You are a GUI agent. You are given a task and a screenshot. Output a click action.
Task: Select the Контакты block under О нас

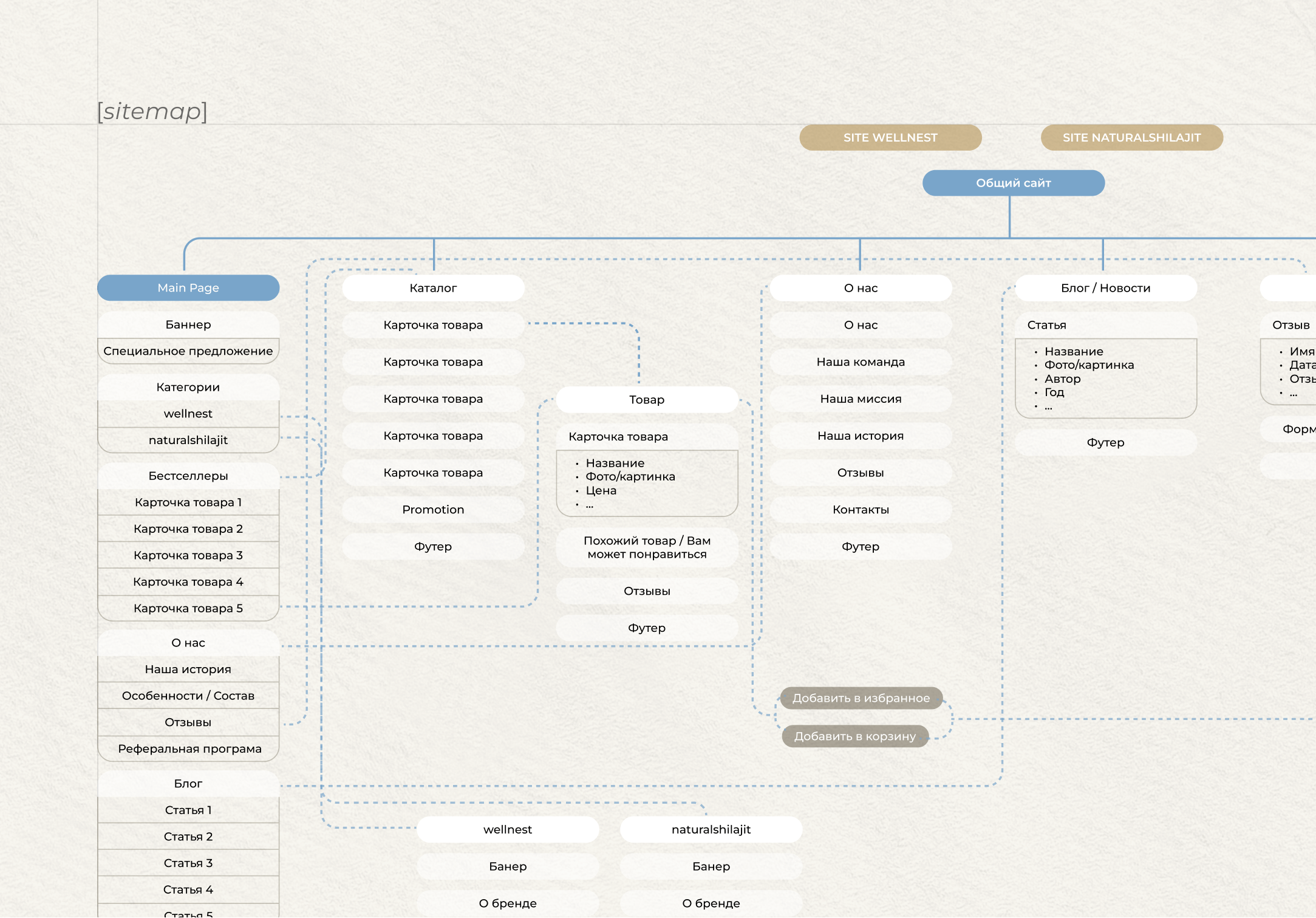click(x=861, y=510)
